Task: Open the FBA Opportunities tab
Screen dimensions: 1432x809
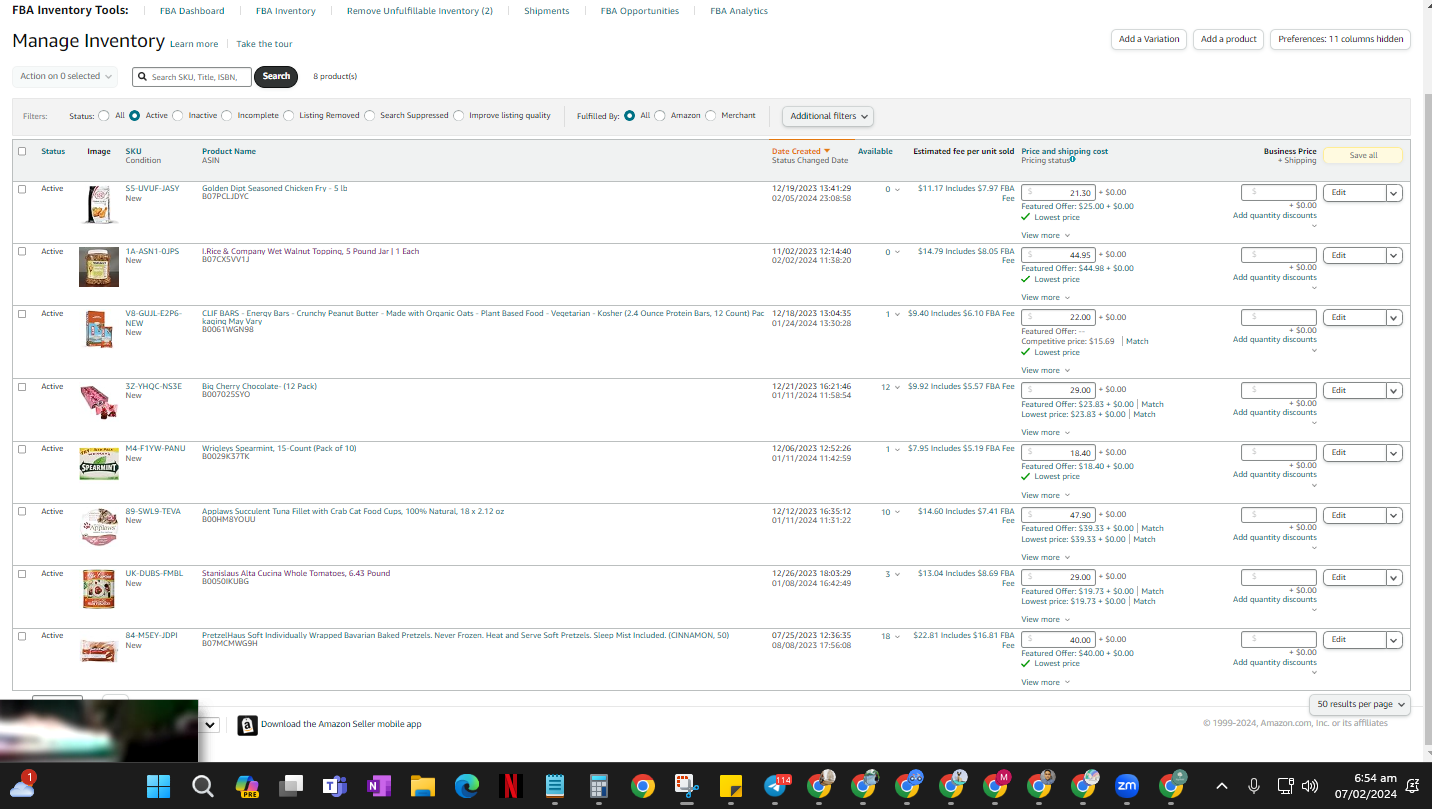Action: pyautogui.click(x=640, y=11)
